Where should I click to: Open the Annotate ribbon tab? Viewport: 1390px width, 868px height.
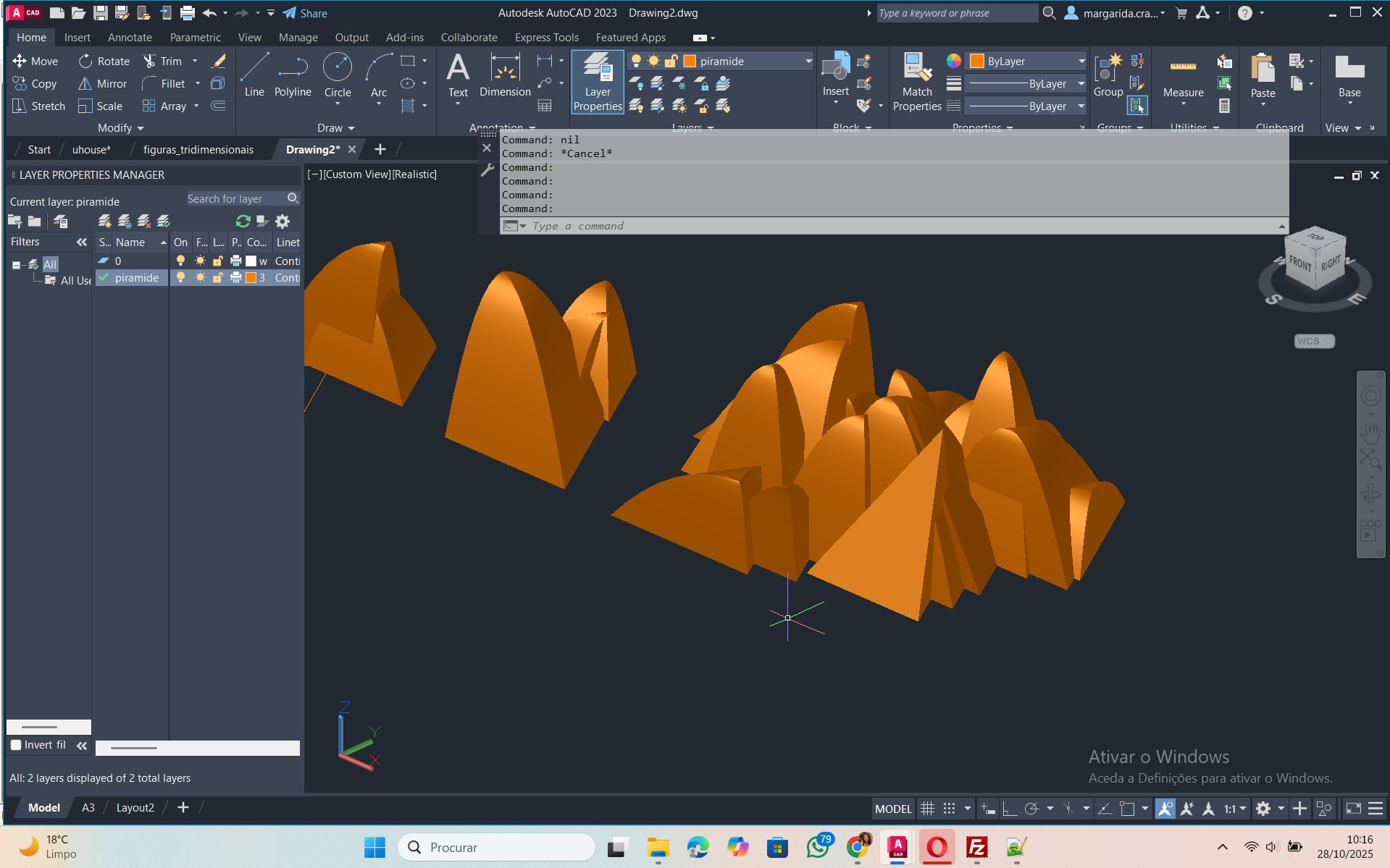pyautogui.click(x=130, y=38)
